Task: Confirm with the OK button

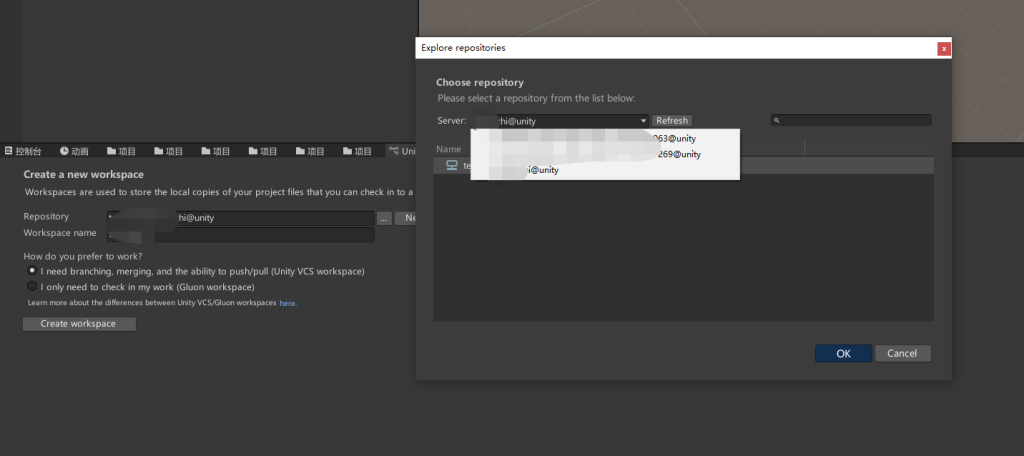Action: tap(843, 353)
